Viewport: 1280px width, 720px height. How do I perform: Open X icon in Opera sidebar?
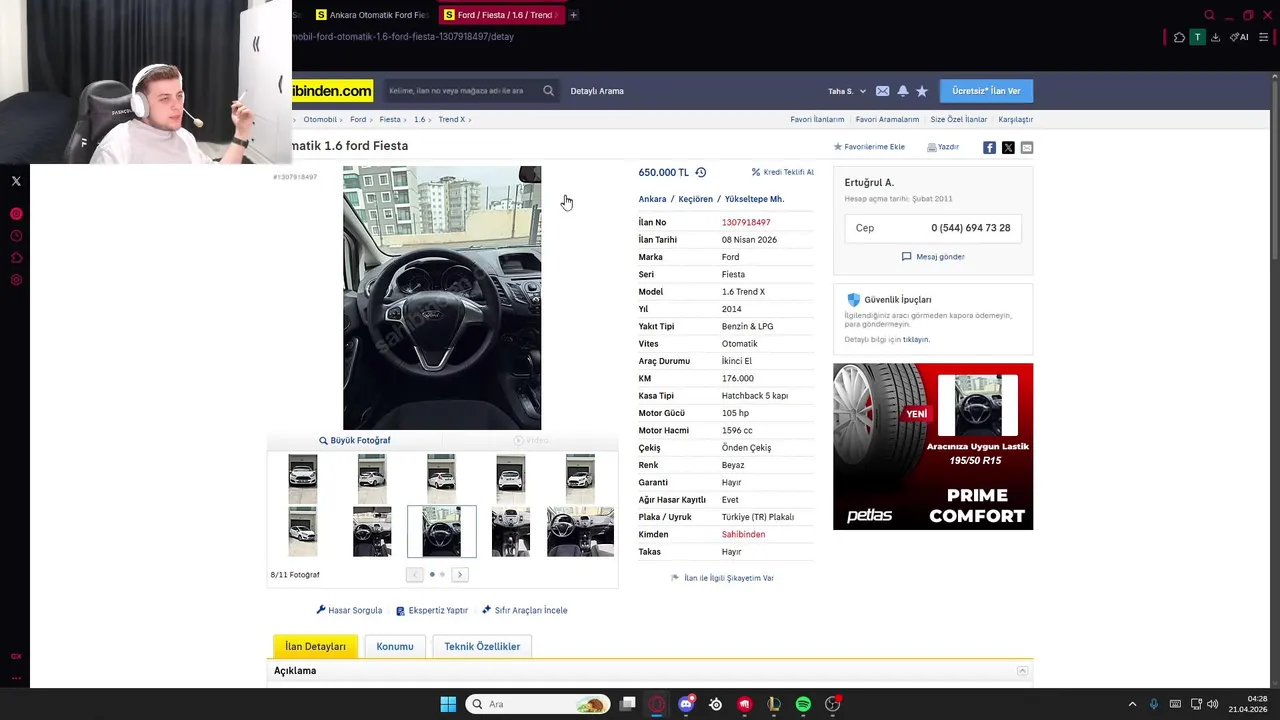(16, 181)
